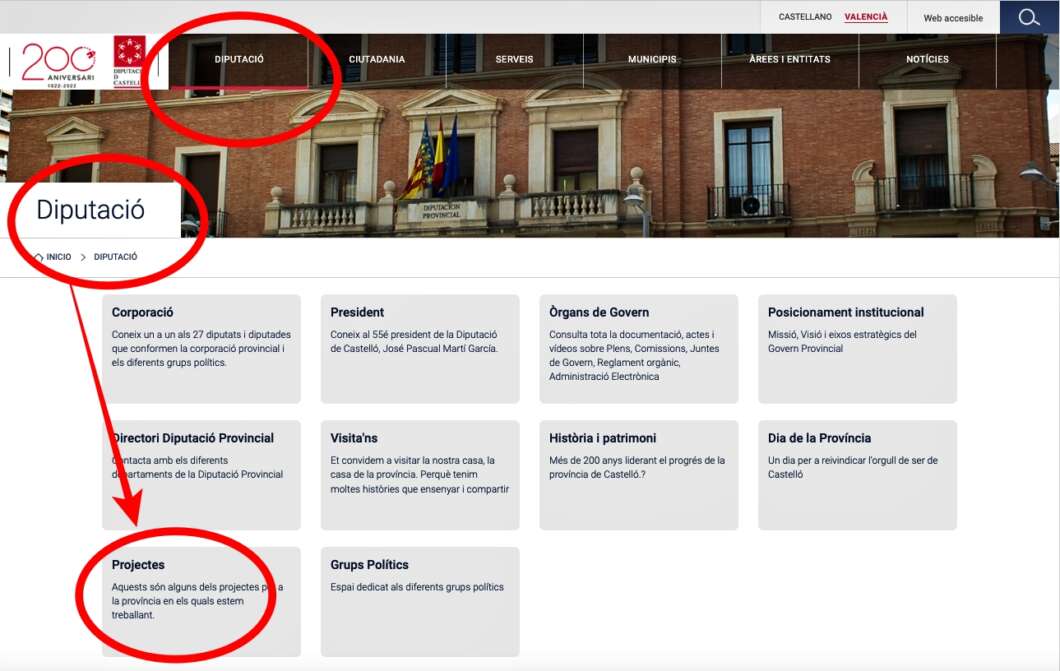Expand the Municipis navigation item
The height and width of the screenshot is (671, 1060).
click(x=652, y=60)
